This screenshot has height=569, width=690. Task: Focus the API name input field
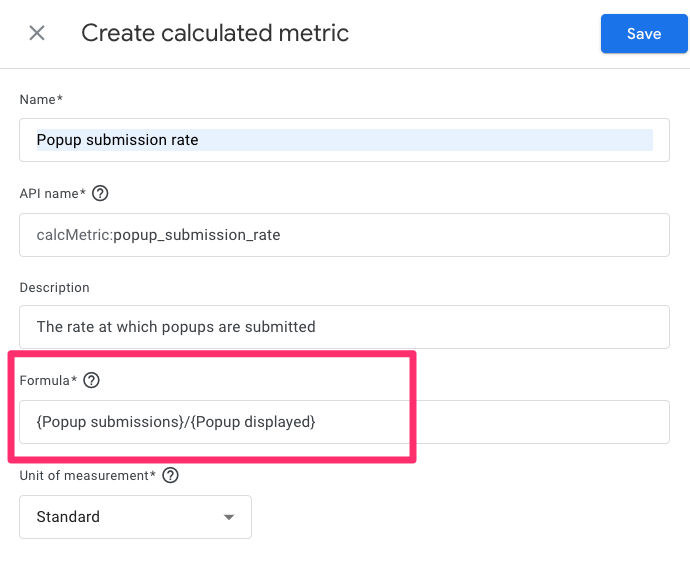click(x=344, y=235)
